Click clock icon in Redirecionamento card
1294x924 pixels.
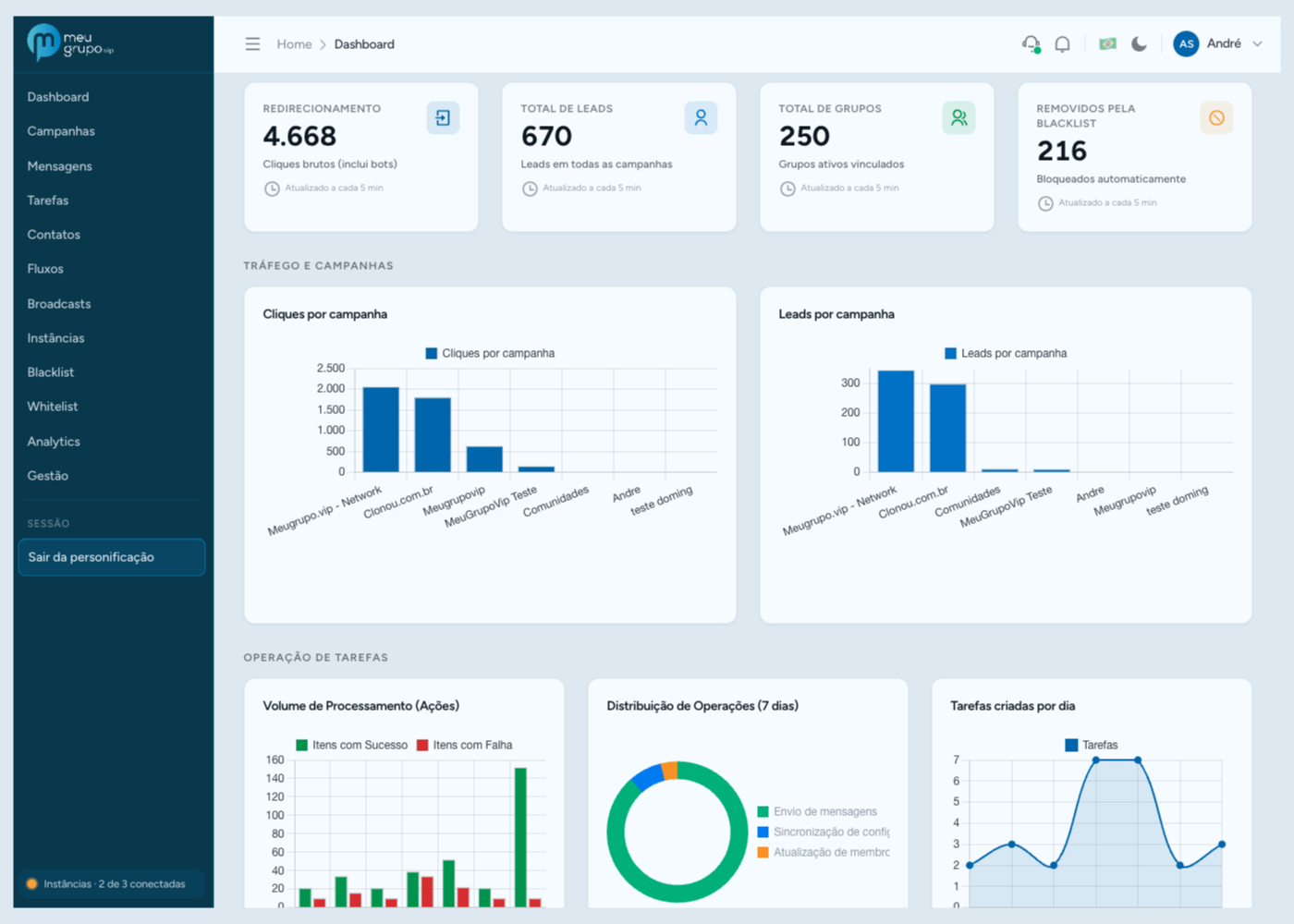(272, 188)
